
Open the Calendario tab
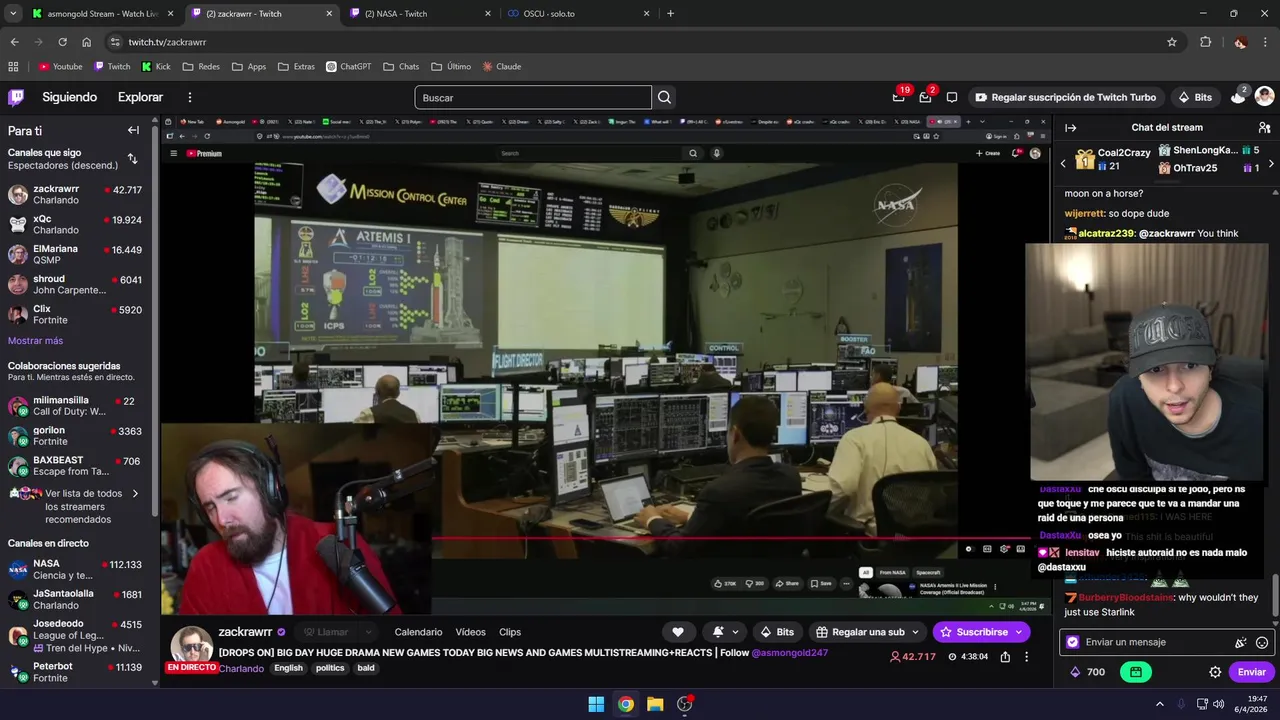[x=418, y=632]
